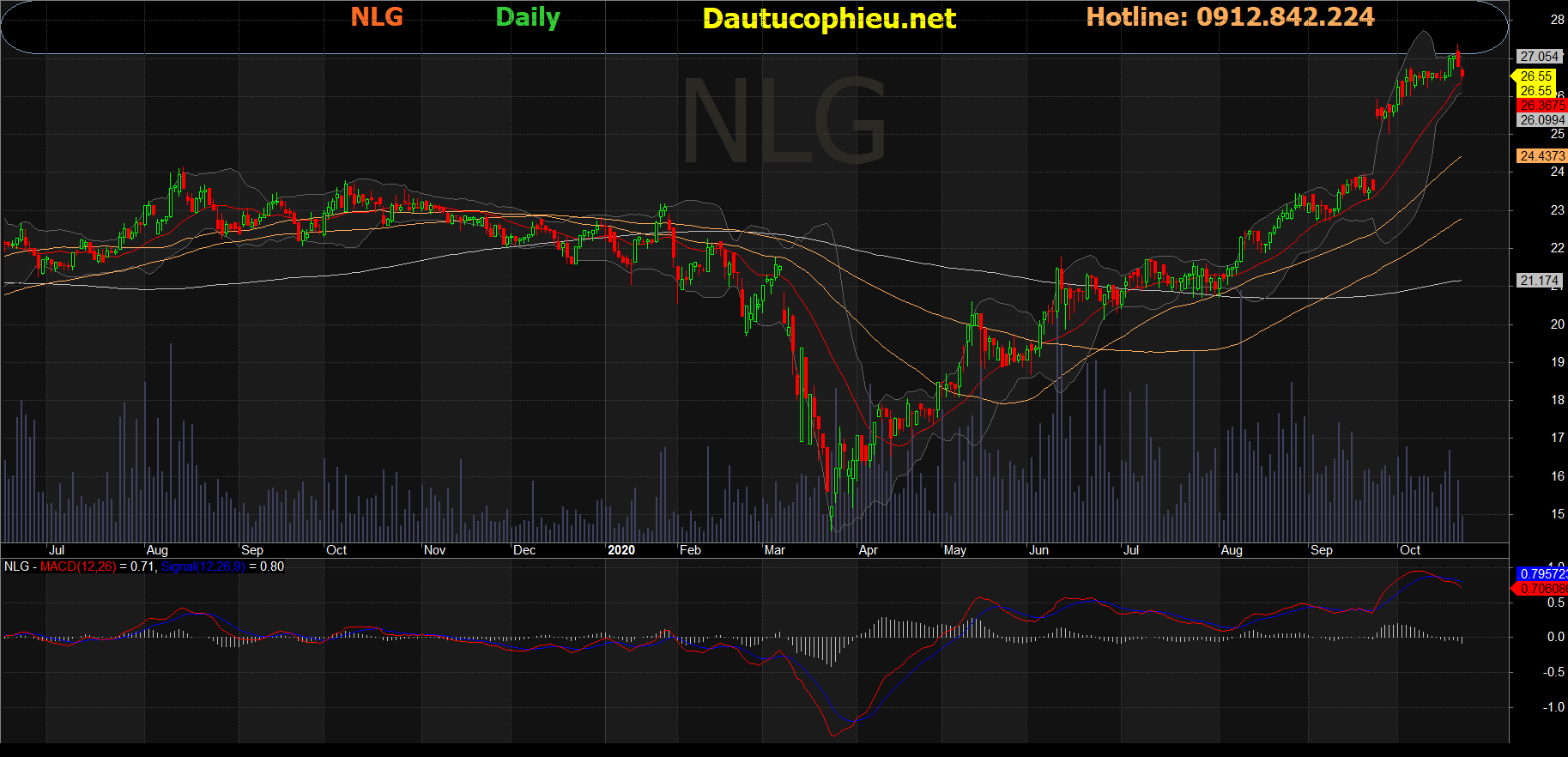1568x757 pixels.
Task: Click the red 0.7030 MACD value tag
Action: pyautogui.click(x=1542, y=589)
